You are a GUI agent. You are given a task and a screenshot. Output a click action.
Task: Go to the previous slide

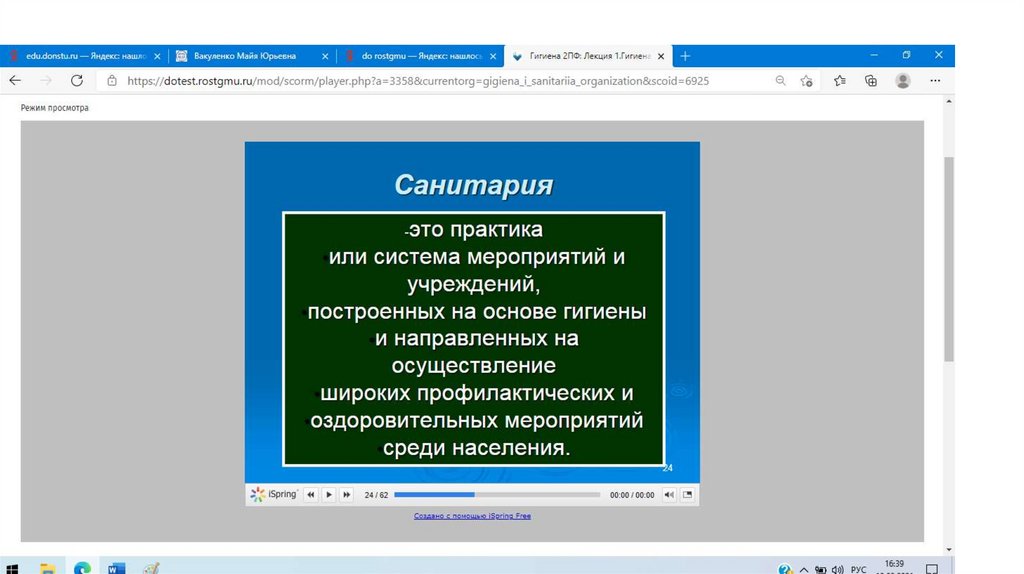pos(311,495)
